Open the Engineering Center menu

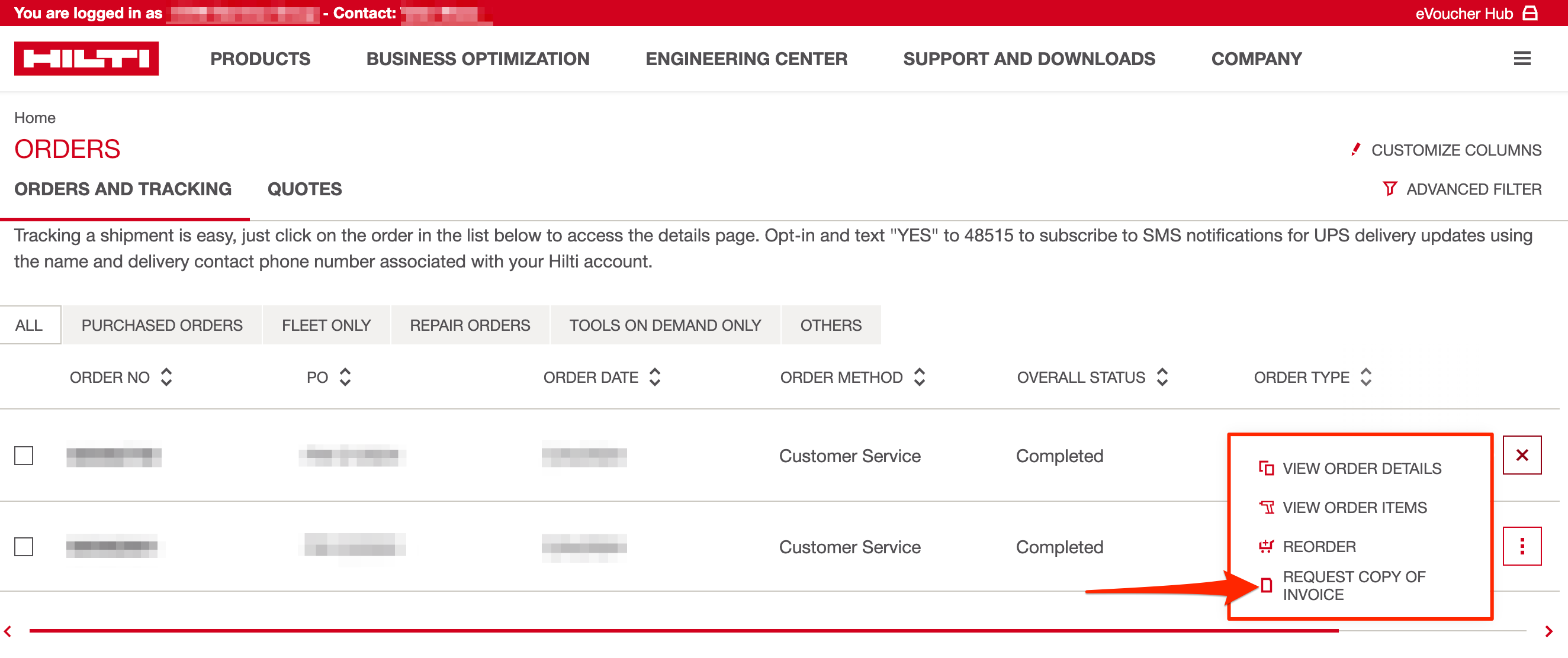[x=746, y=59]
